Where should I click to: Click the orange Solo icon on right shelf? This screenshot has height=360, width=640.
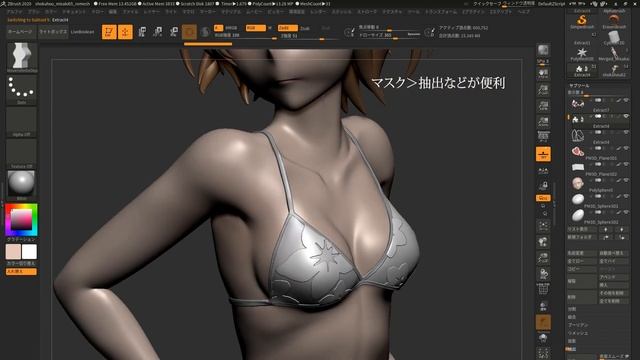click(x=543, y=322)
